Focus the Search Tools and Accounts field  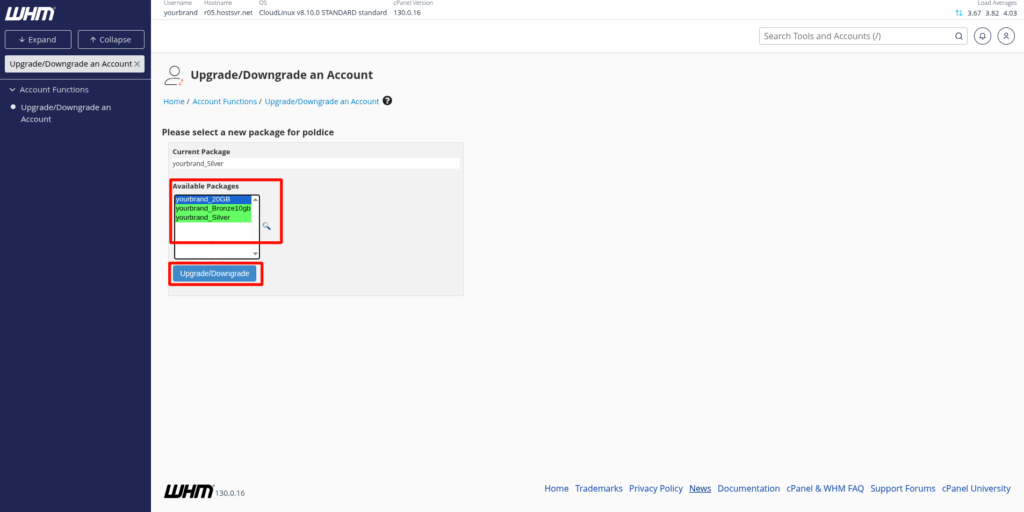pyautogui.click(x=855, y=36)
